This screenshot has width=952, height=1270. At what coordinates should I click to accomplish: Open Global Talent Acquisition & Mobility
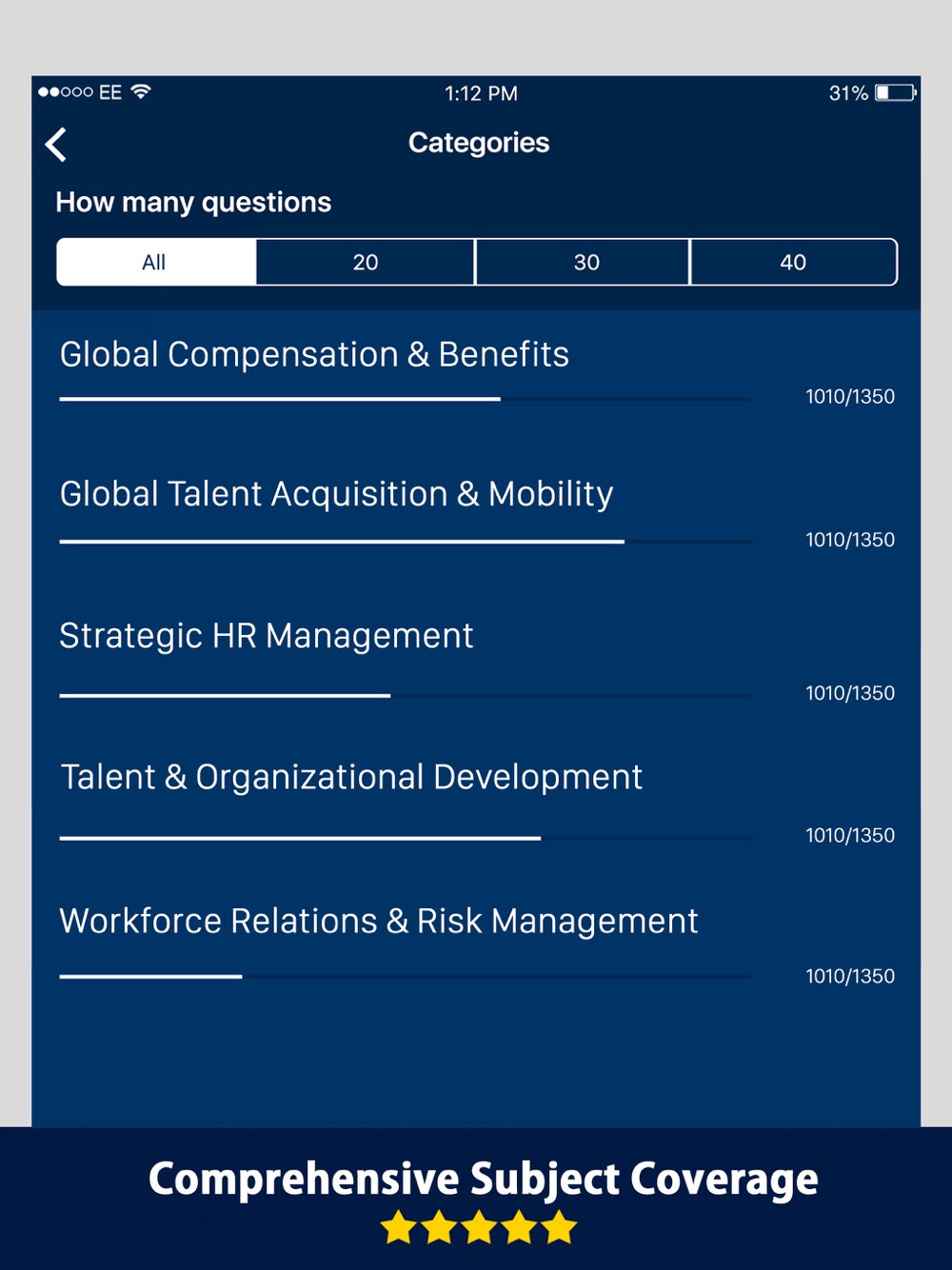tap(476, 512)
